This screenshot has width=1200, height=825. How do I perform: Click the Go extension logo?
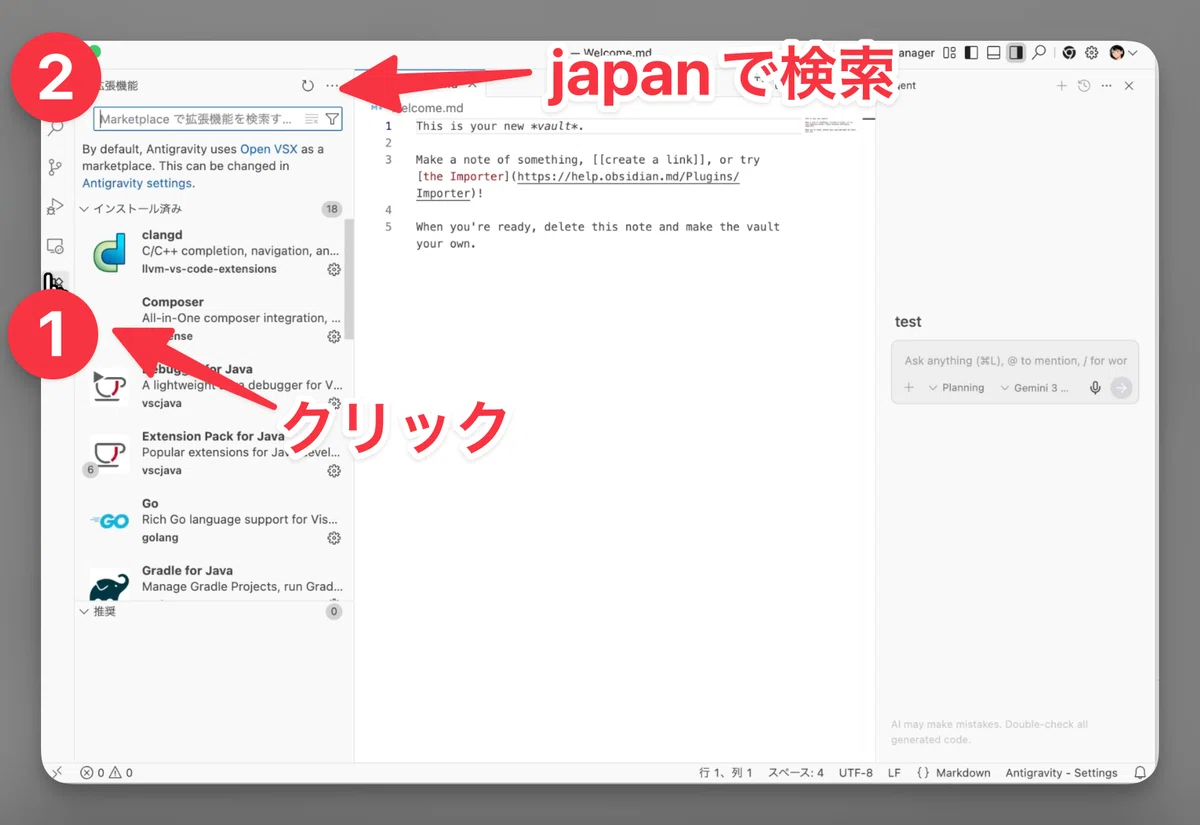pyautogui.click(x=109, y=521)
